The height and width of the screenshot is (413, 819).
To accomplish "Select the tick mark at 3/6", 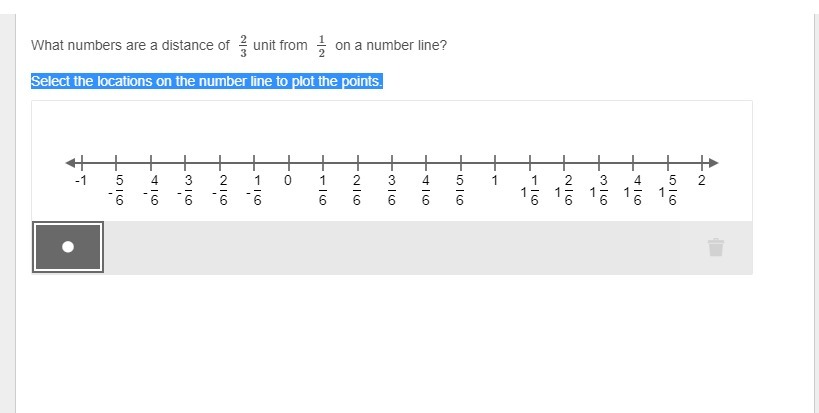I will coord(392,163).
